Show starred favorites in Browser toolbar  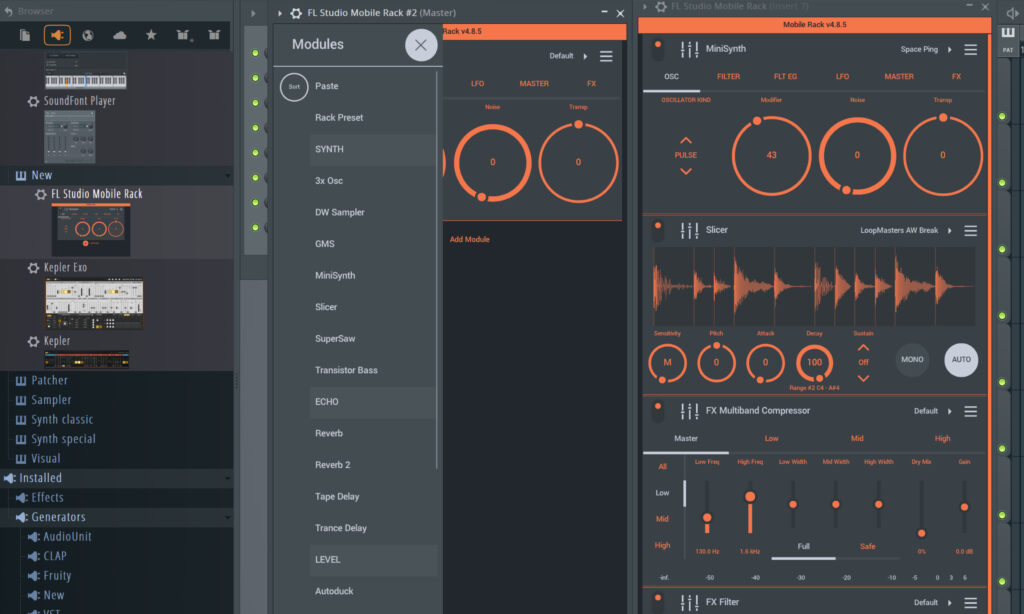151,35
